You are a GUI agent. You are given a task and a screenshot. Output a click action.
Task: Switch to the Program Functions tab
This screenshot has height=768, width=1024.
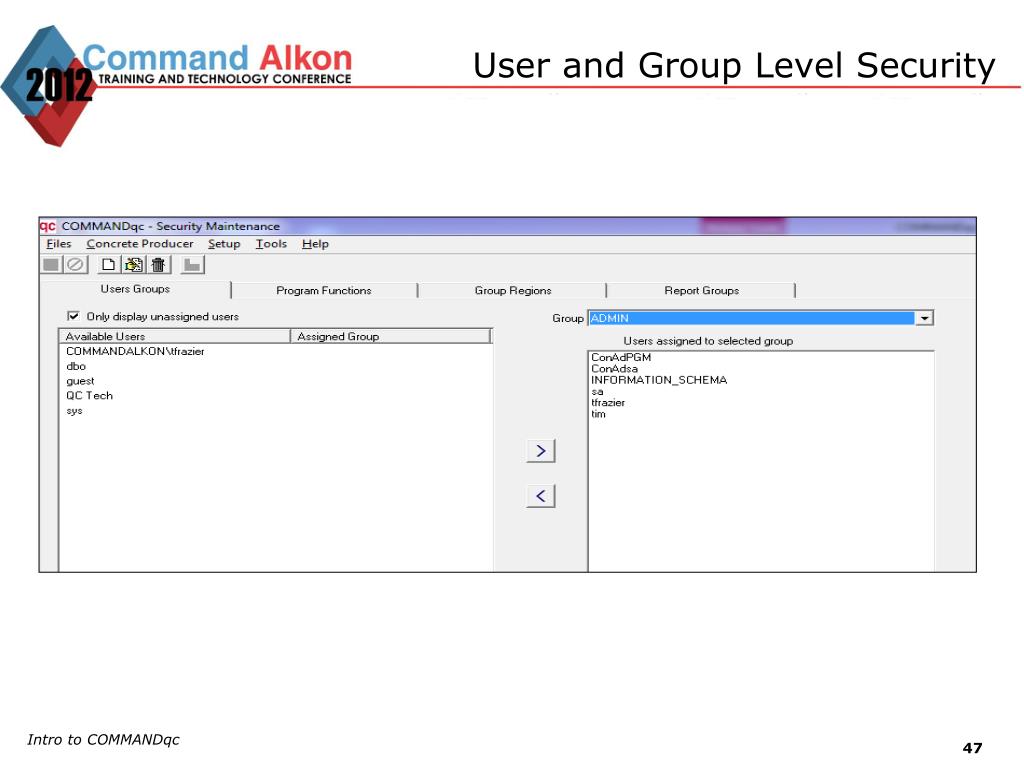coord(324,291)
